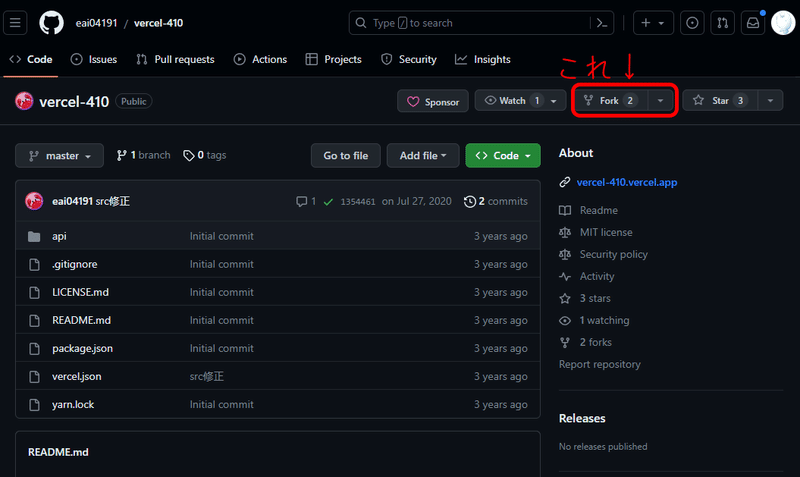Open the vercel-410.vercel.app website link
The image size is (800, 477).
point(627,182)
